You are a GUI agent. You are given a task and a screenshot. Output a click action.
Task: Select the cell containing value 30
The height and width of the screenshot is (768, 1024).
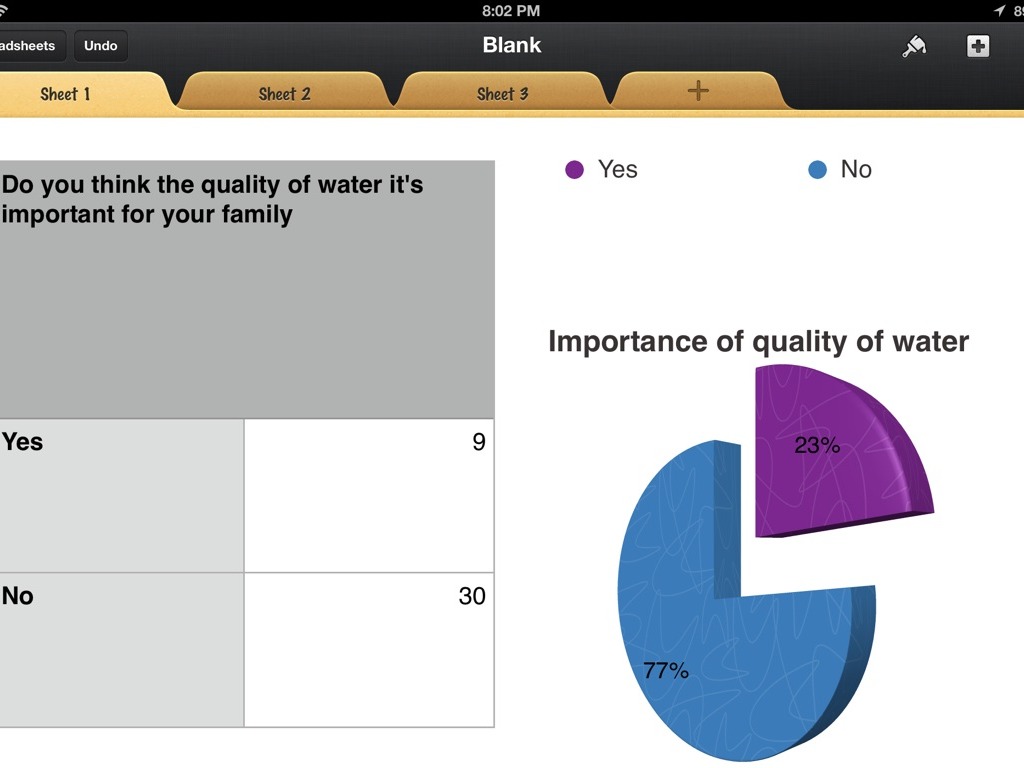(x=369, y=649)
